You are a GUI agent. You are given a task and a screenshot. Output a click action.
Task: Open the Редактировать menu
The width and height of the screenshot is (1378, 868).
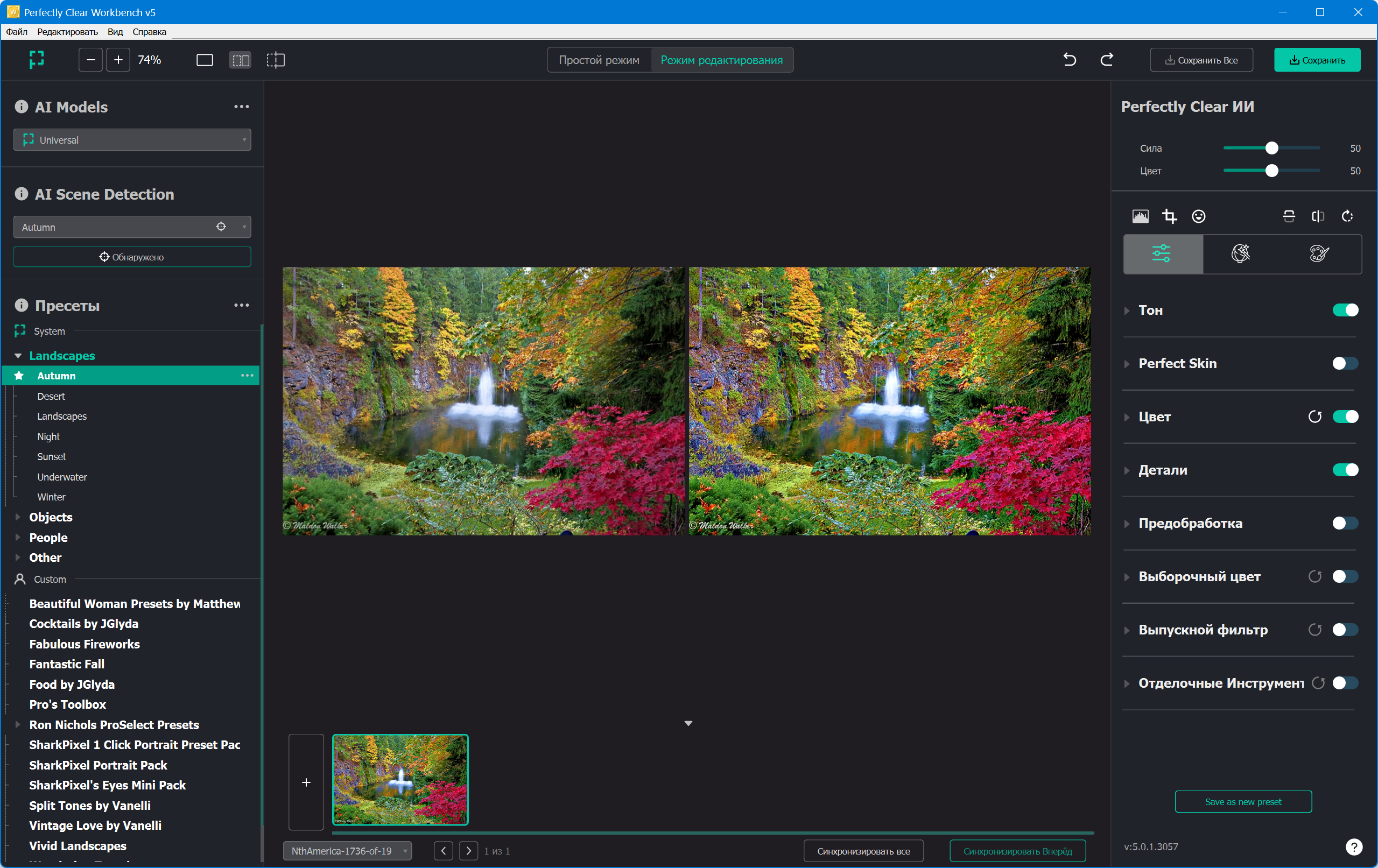click(67, 31)
